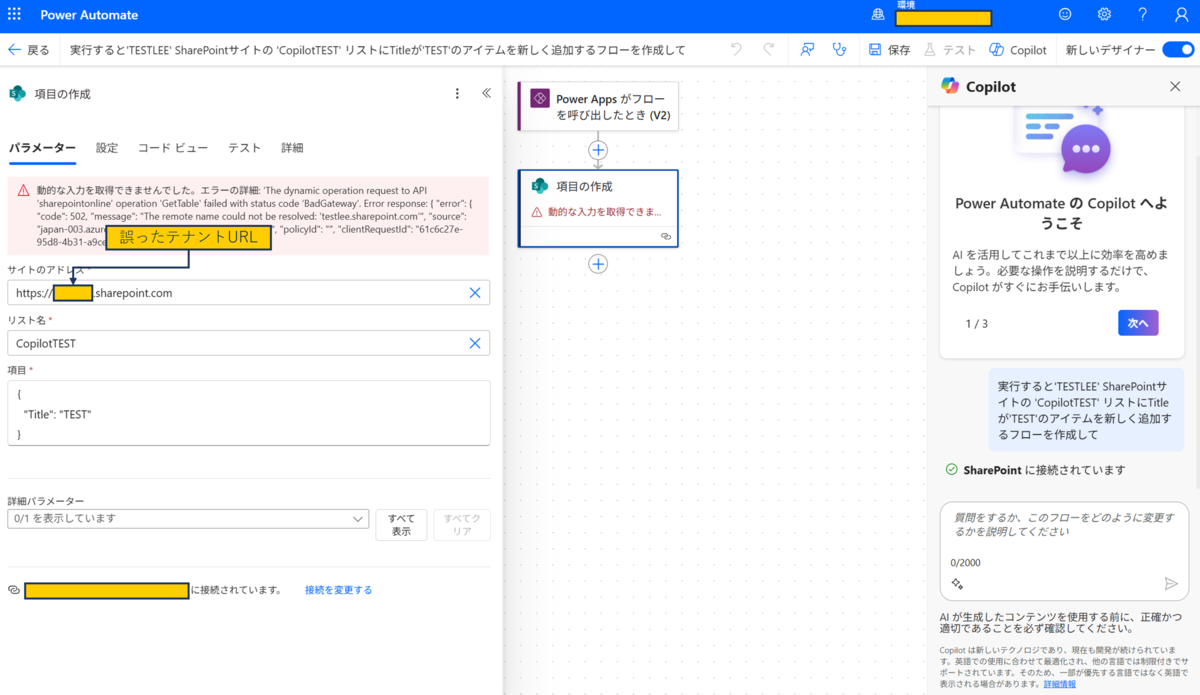The width and height of the screenshot is (1200, 695).
Task: Click the Copilot logo in pane header
Action: pos(950,86)
